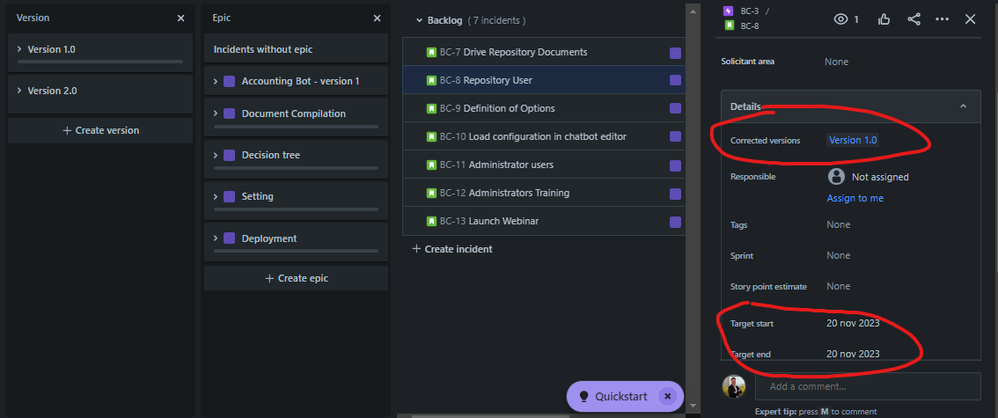Screen dimensions: 998x418
Task: Open the share icon
Action: [x=914, y=19]
